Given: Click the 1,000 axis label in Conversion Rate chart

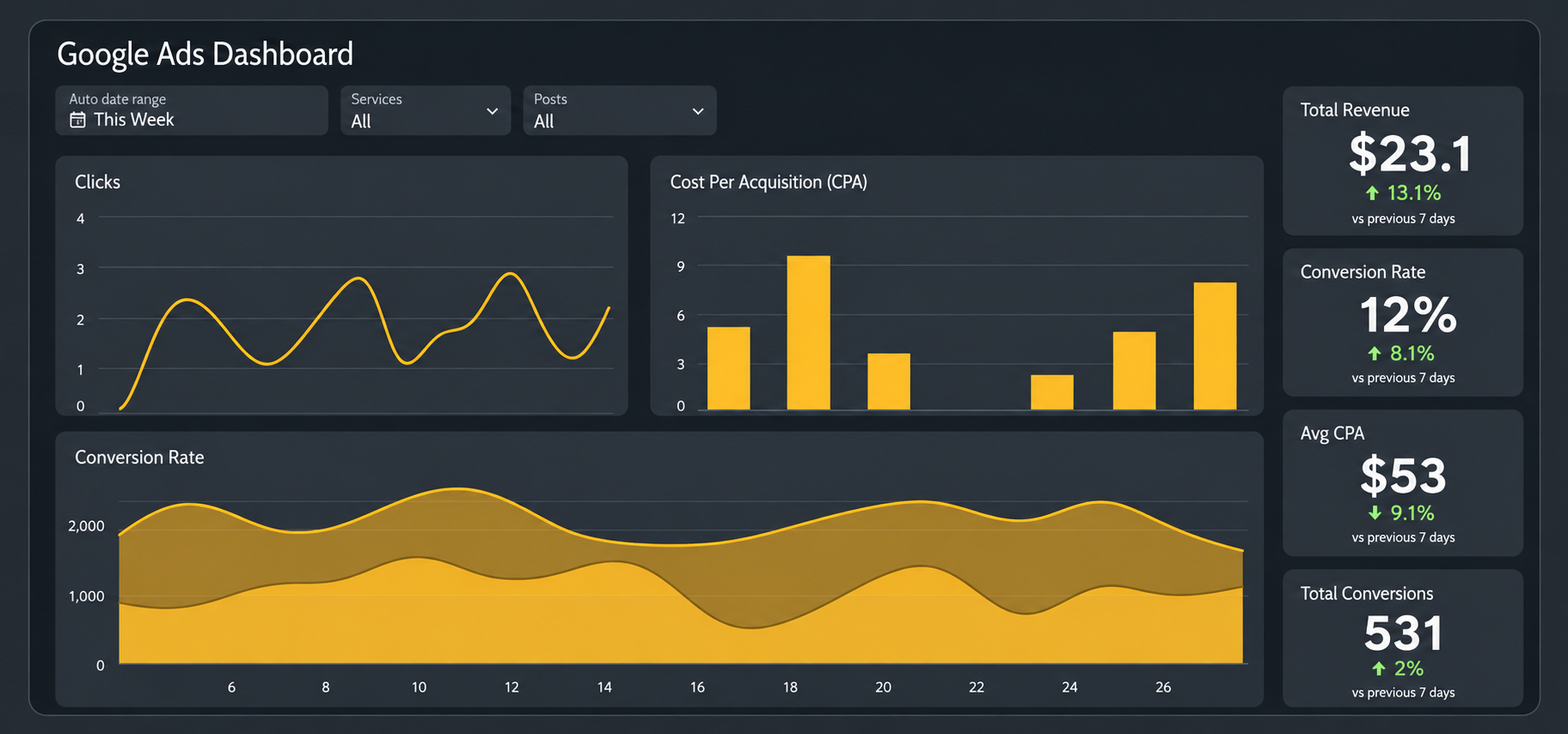Looking at the screenshot, I should (x=86, y=596).
